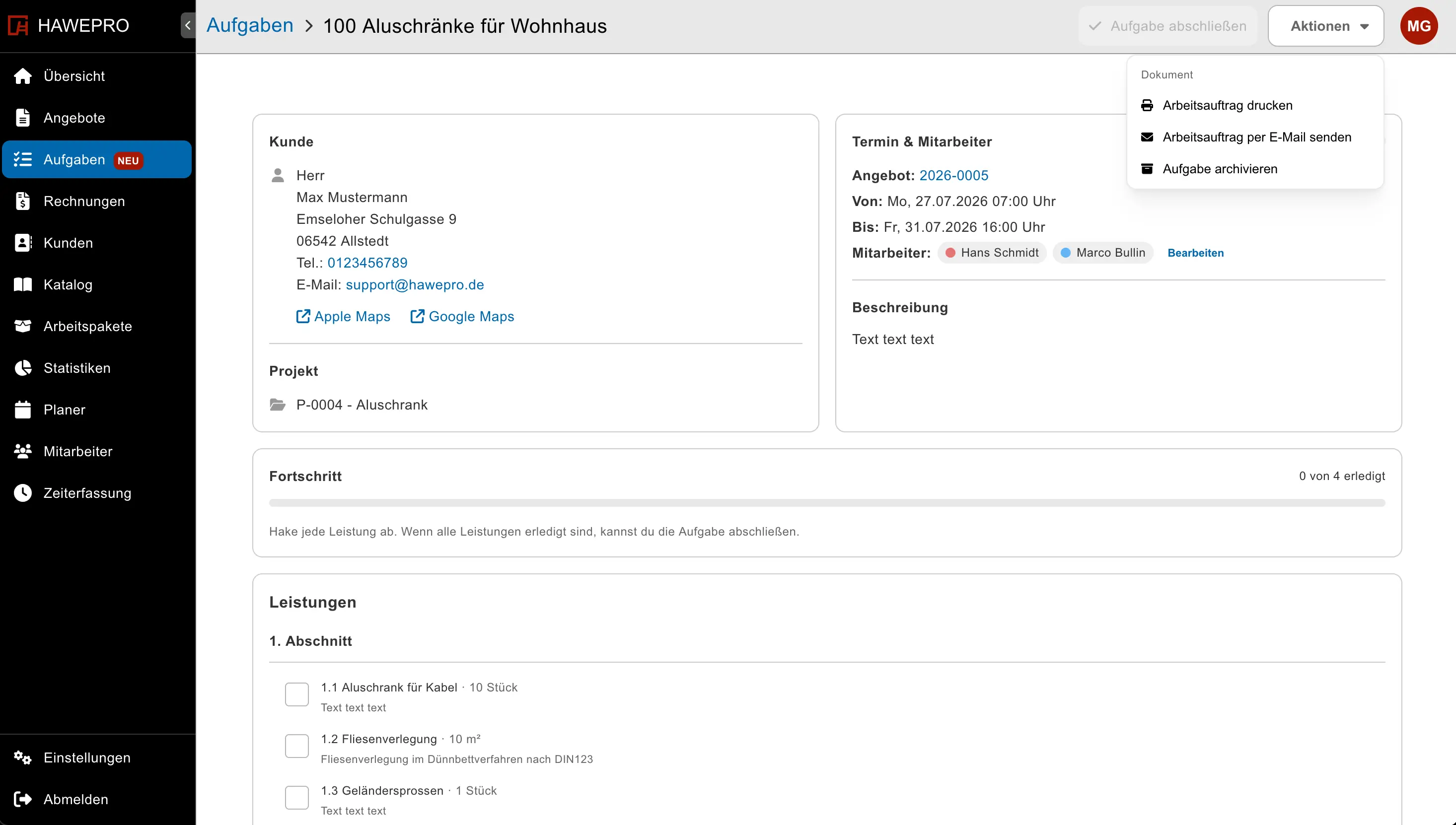Click the customer person icon beside Herr
The image size is (1456, 825).
(278, 175)
